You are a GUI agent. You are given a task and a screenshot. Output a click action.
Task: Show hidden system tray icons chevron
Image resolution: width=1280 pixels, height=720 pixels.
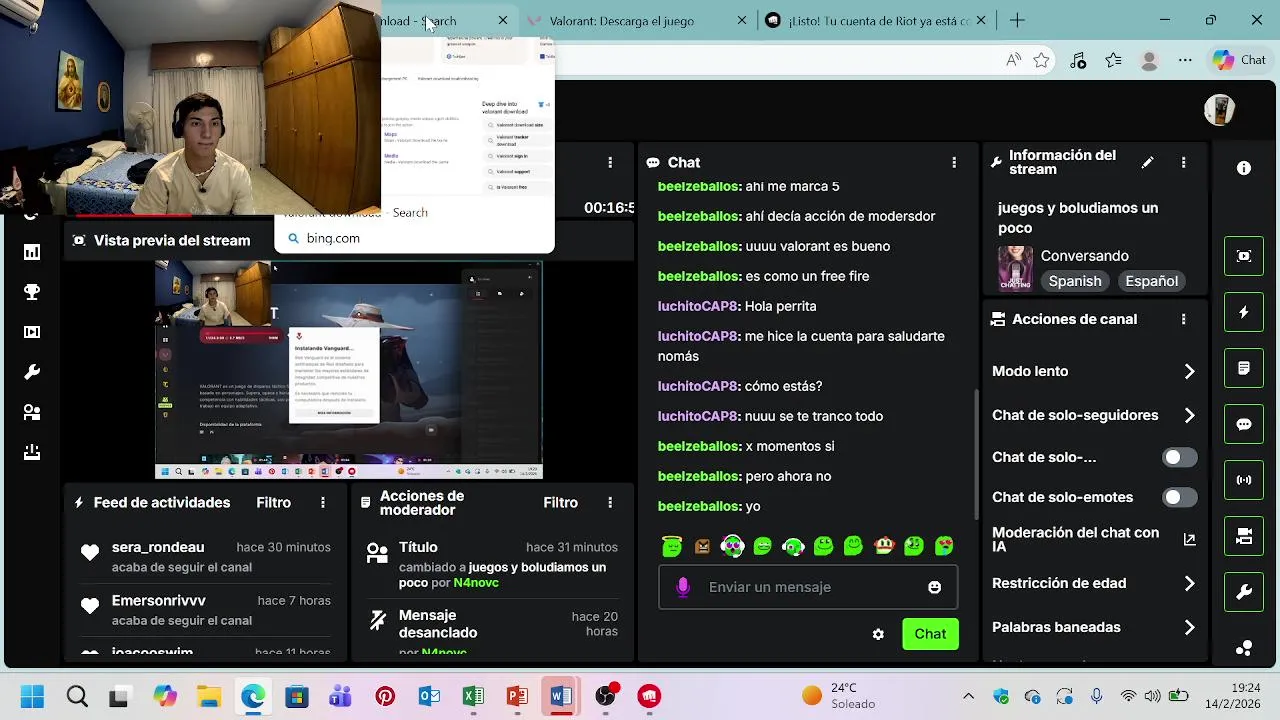(x=968, y=696)
